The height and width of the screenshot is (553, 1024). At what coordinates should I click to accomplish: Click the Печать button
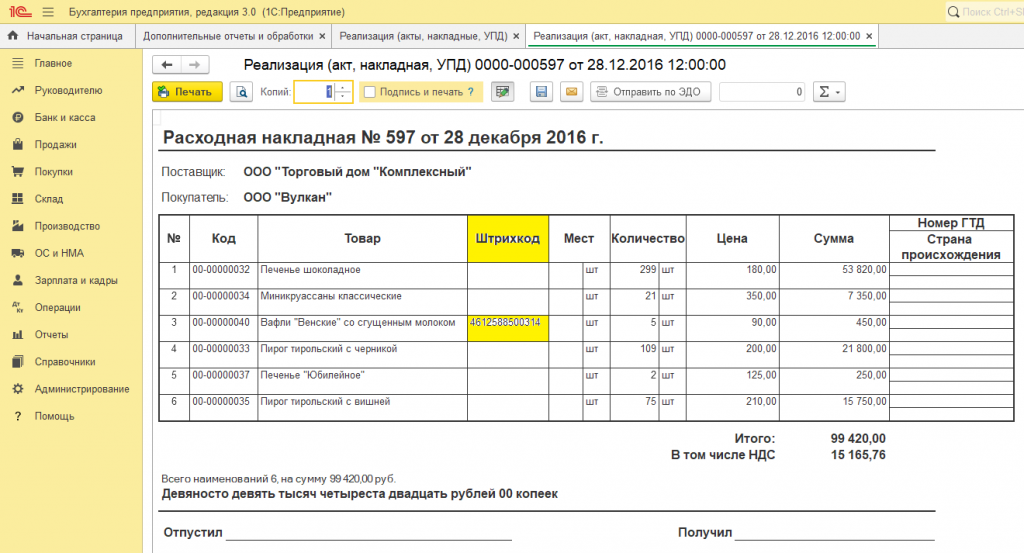187,92
